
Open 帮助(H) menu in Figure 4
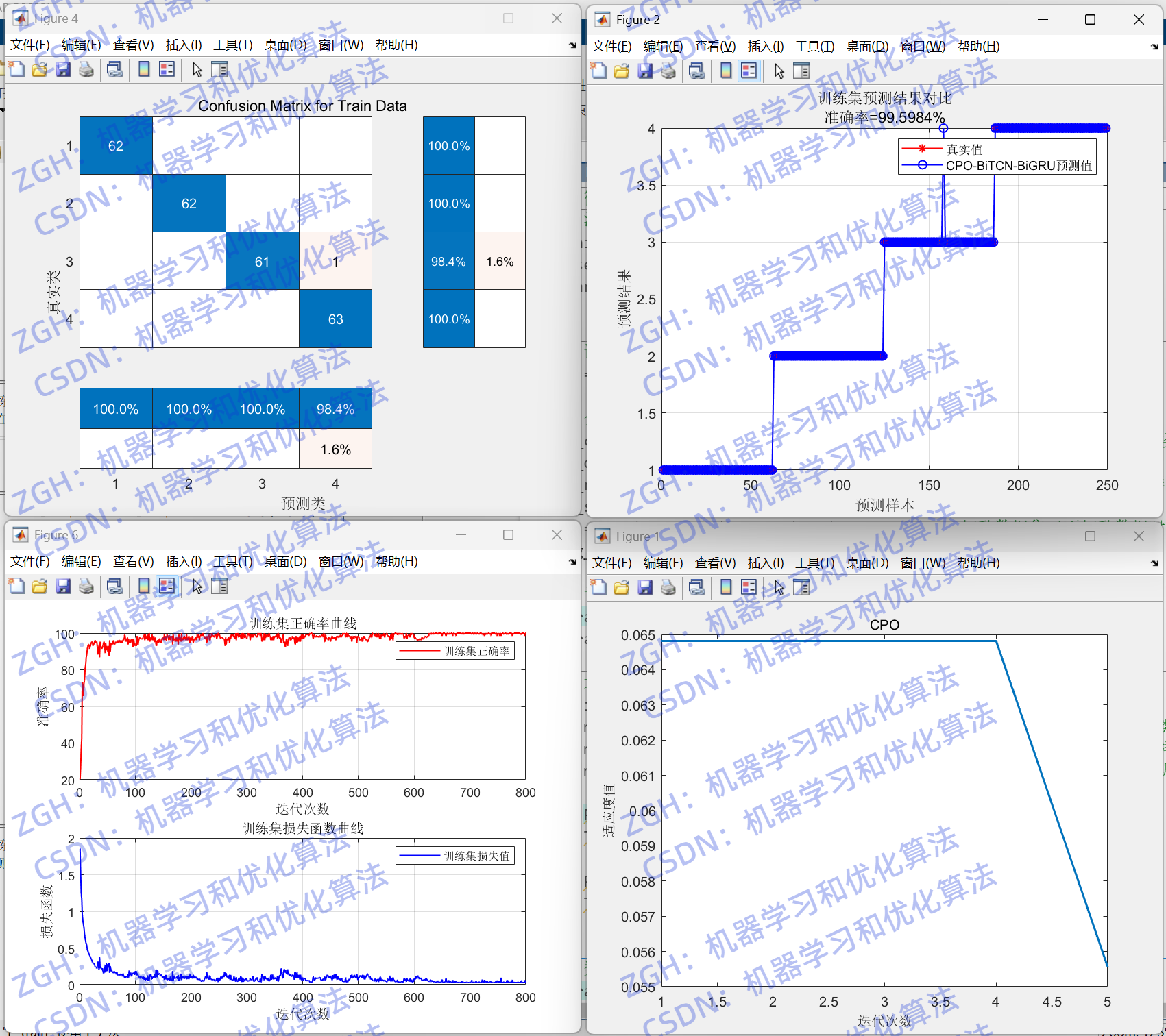pyautogui.click(x=396, y=45)
